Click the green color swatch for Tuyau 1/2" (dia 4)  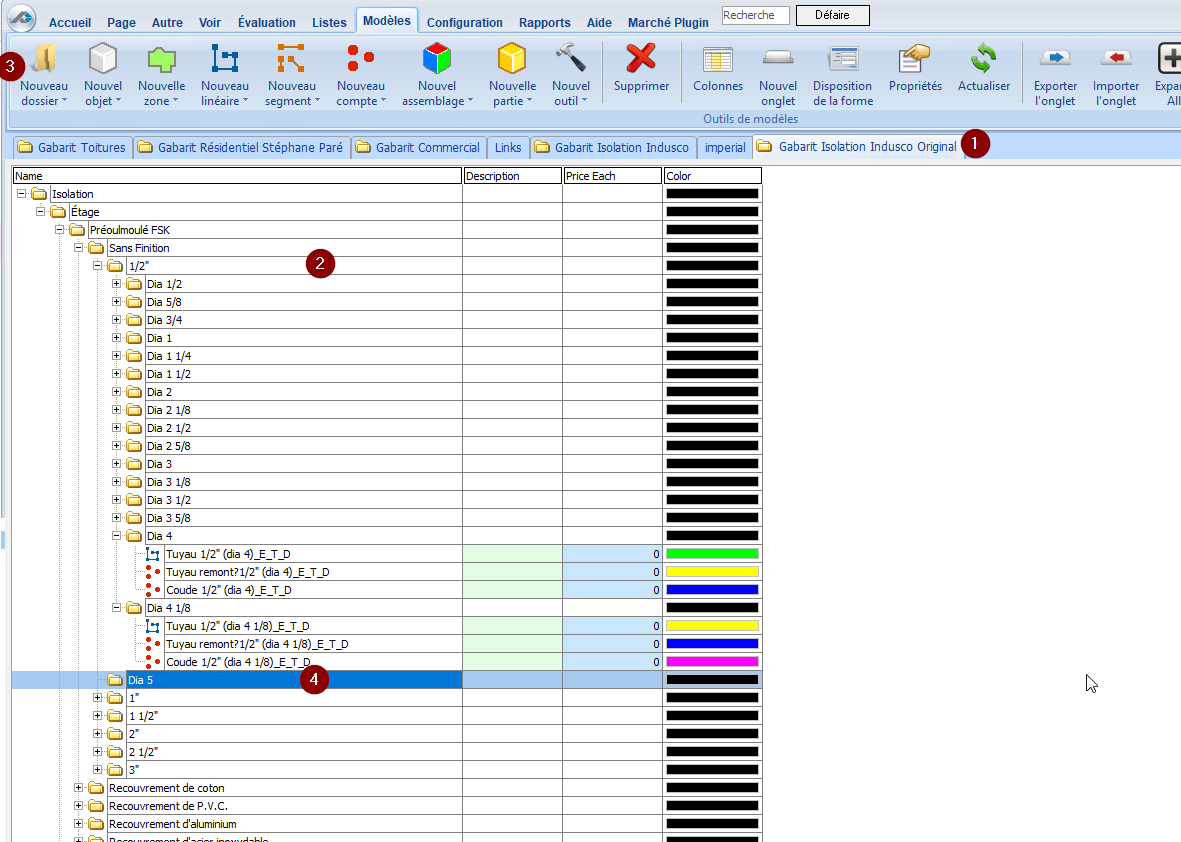[712, 554]
